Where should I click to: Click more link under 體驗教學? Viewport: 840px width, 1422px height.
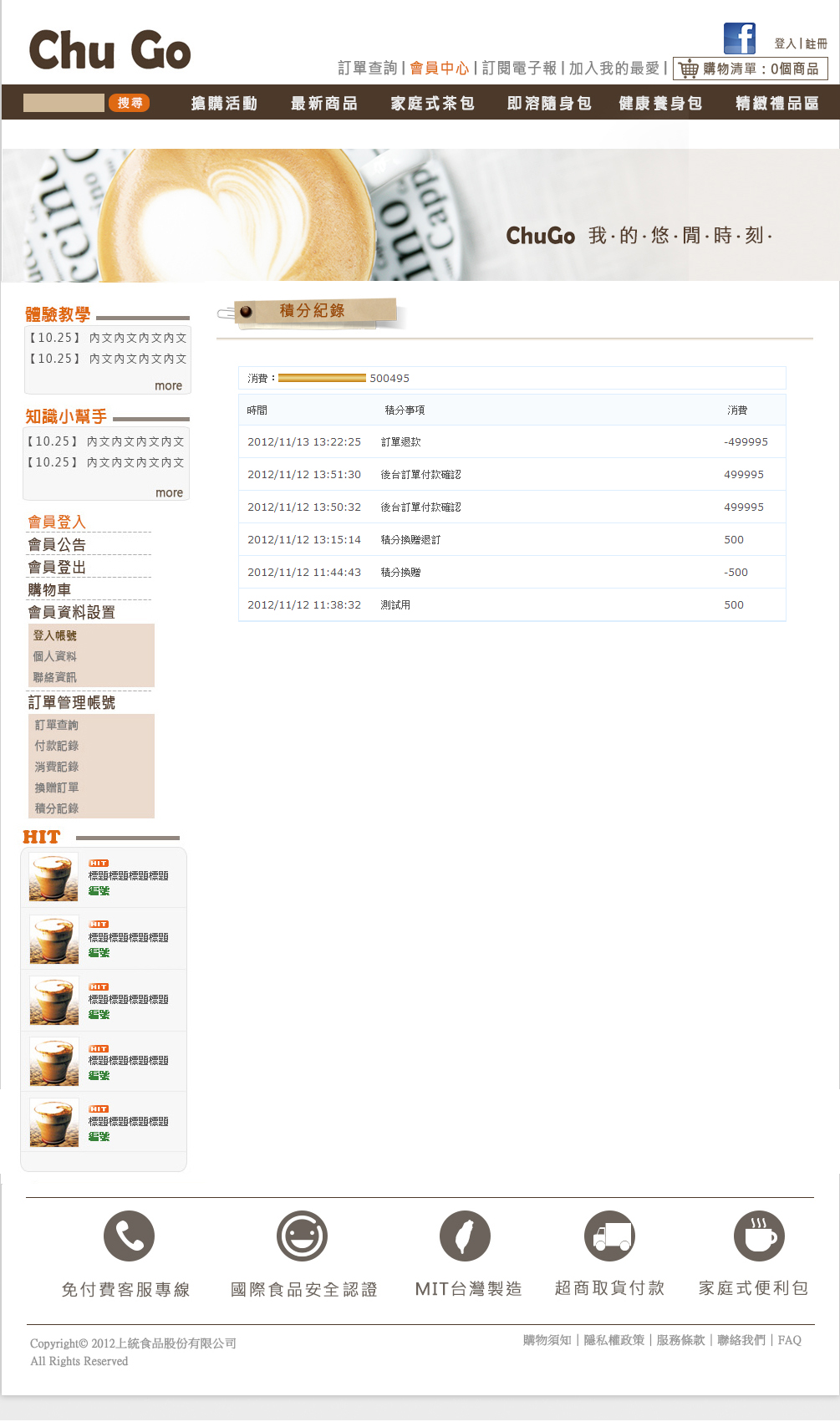[x=168, y=385]
